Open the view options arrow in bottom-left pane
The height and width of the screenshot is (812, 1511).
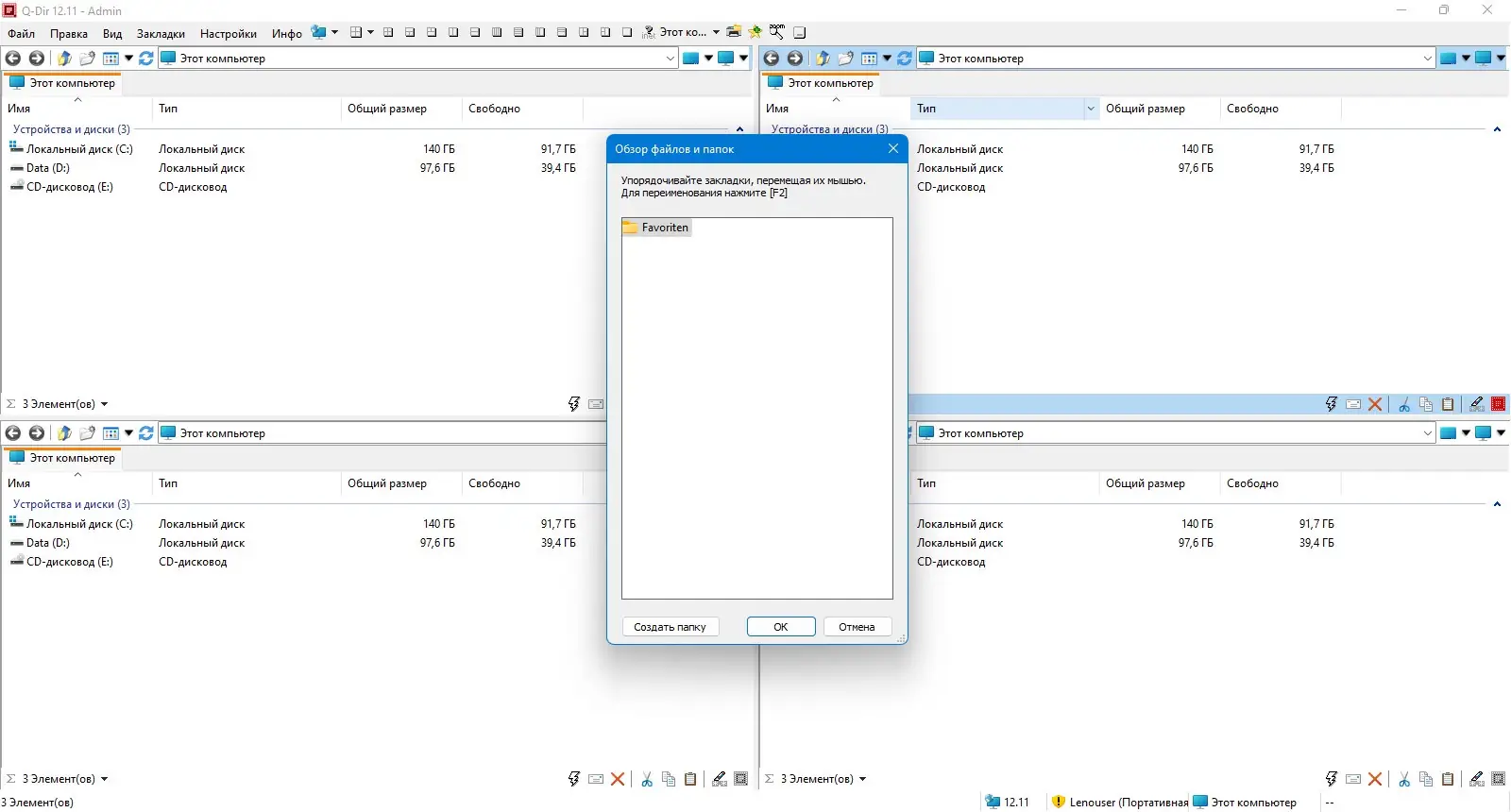[128, 433]
